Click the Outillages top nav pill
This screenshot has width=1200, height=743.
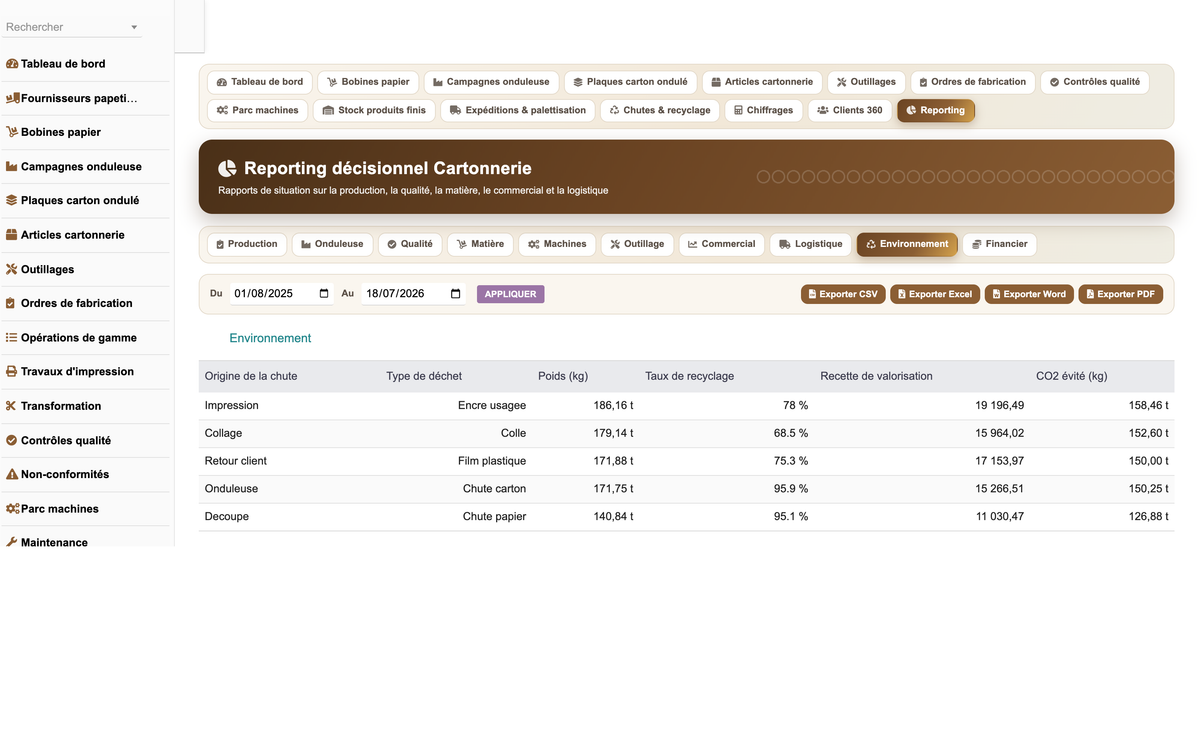pyautogui.click(x=867, y=82)
